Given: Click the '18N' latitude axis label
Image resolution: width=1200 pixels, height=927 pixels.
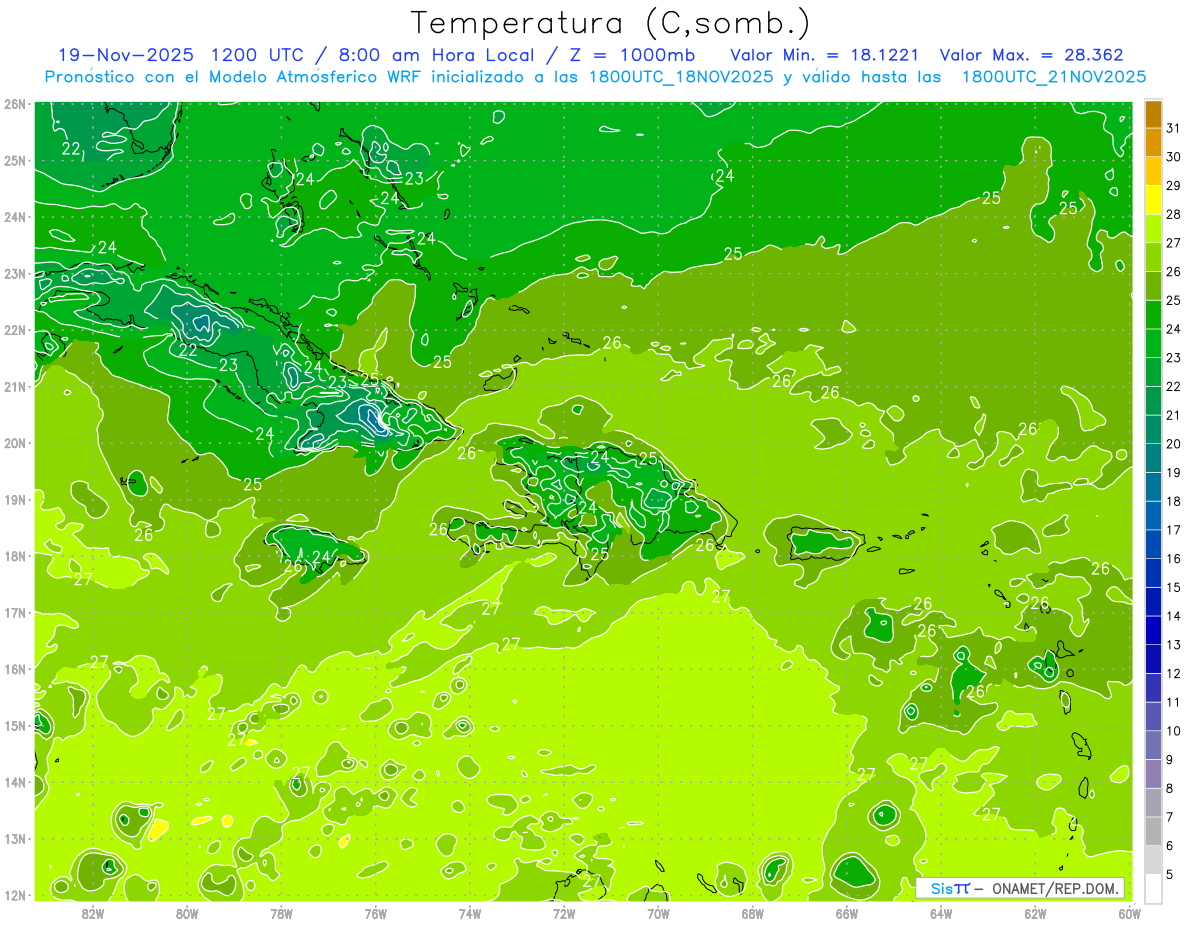Looking at the screenshot, I should (15, 556).
